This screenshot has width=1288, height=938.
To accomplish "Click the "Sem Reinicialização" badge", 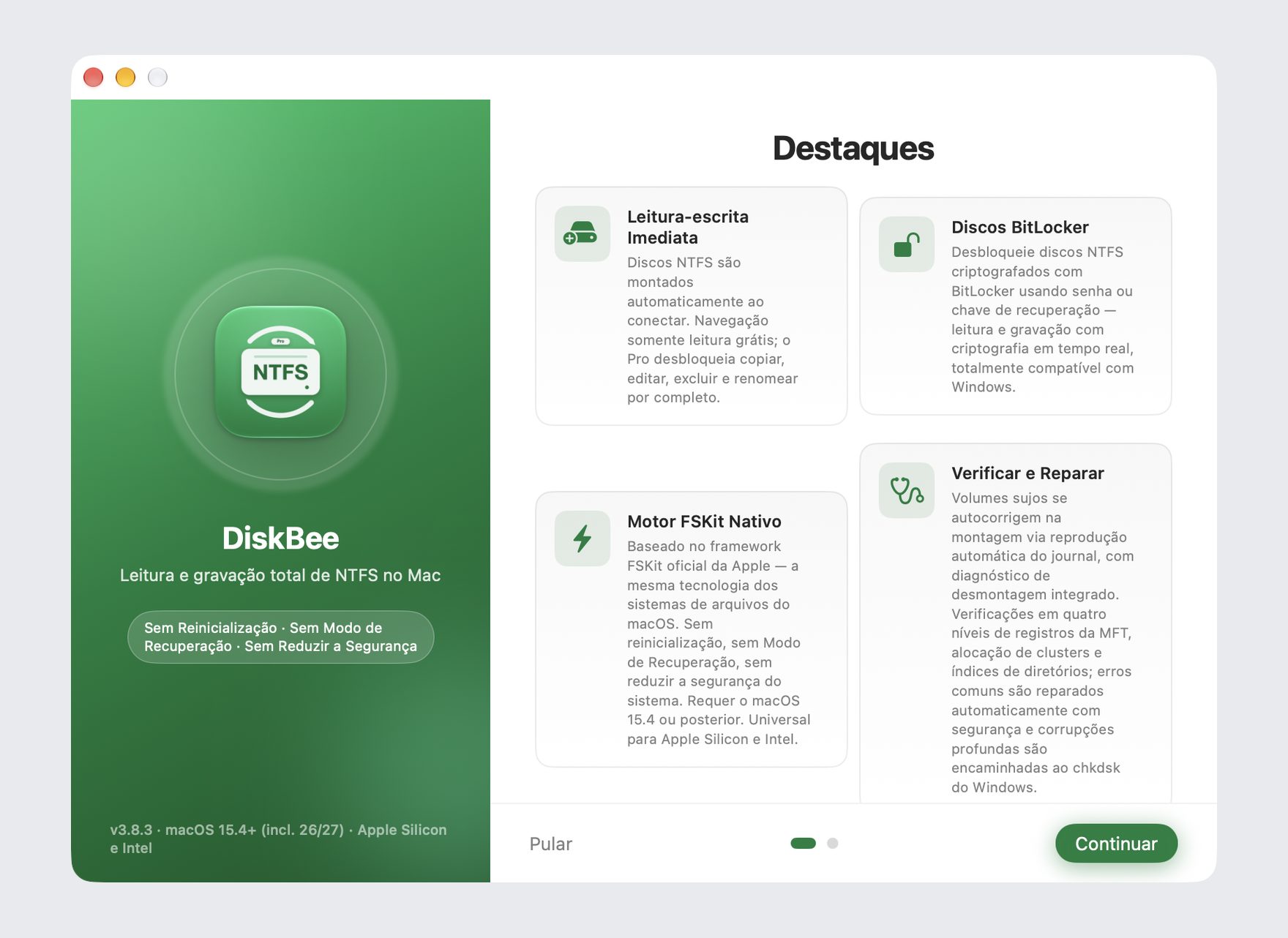I will pyautogui.click(x=280, y=637).
